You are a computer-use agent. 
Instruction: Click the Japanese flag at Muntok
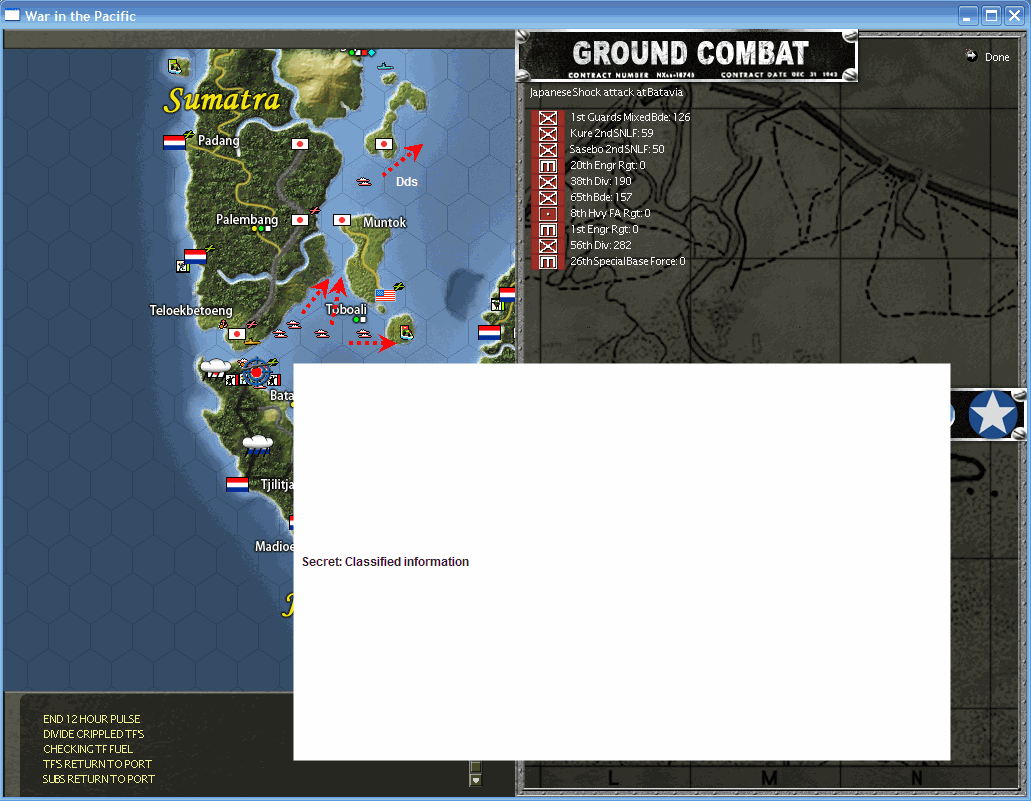click(341, 220)
